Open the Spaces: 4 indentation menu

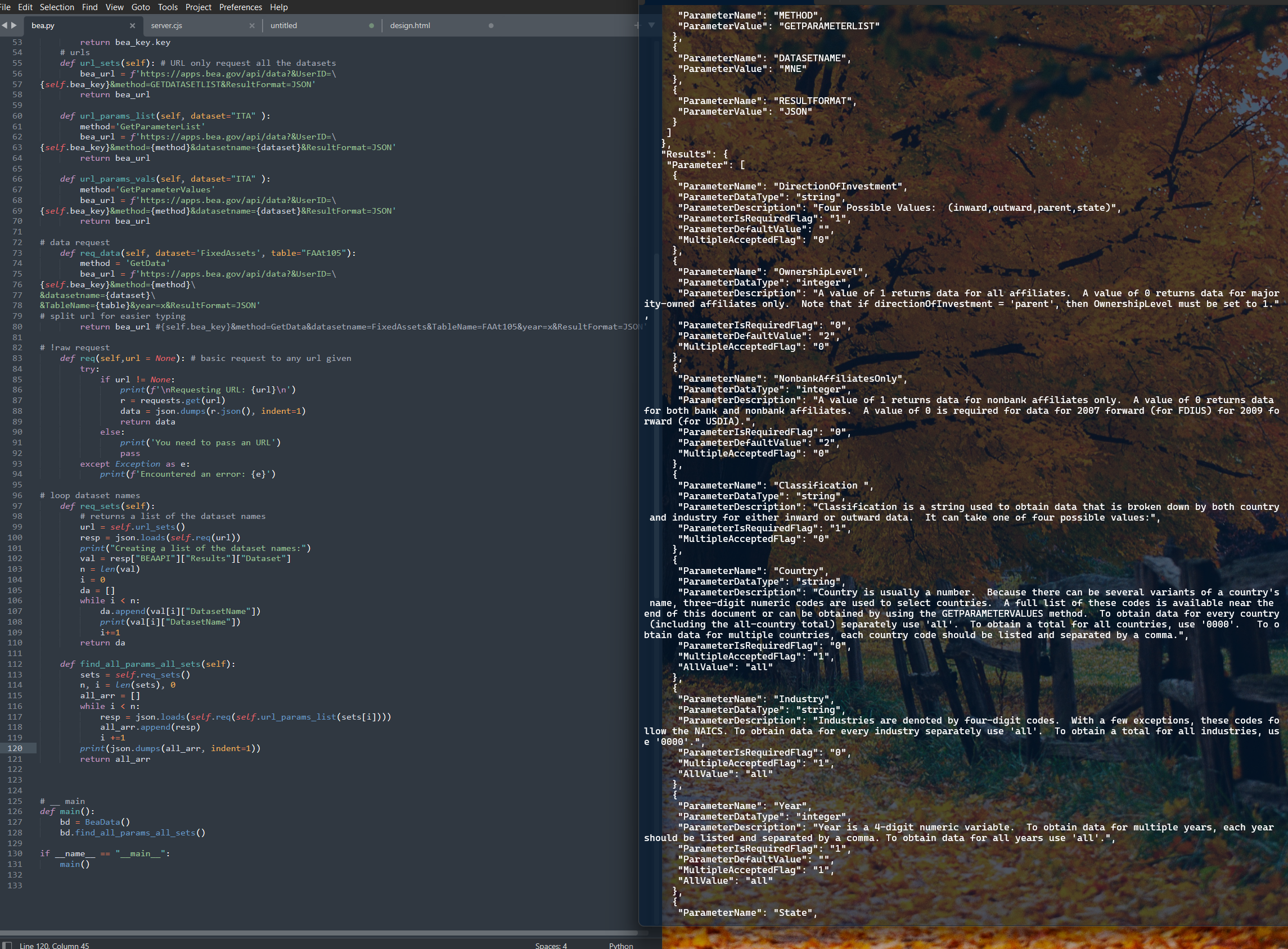[551, 945]
